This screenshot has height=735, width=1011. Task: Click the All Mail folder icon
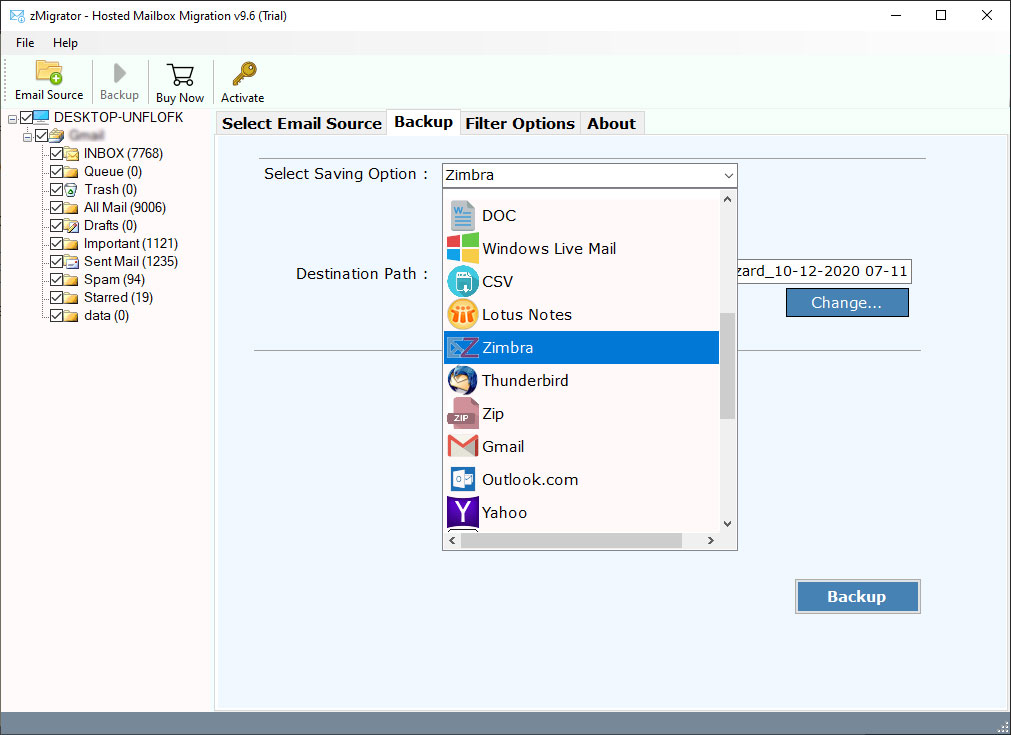72,208
